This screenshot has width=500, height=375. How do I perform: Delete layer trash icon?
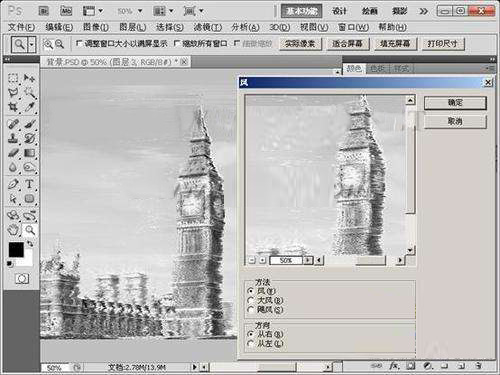coord(478,366)
